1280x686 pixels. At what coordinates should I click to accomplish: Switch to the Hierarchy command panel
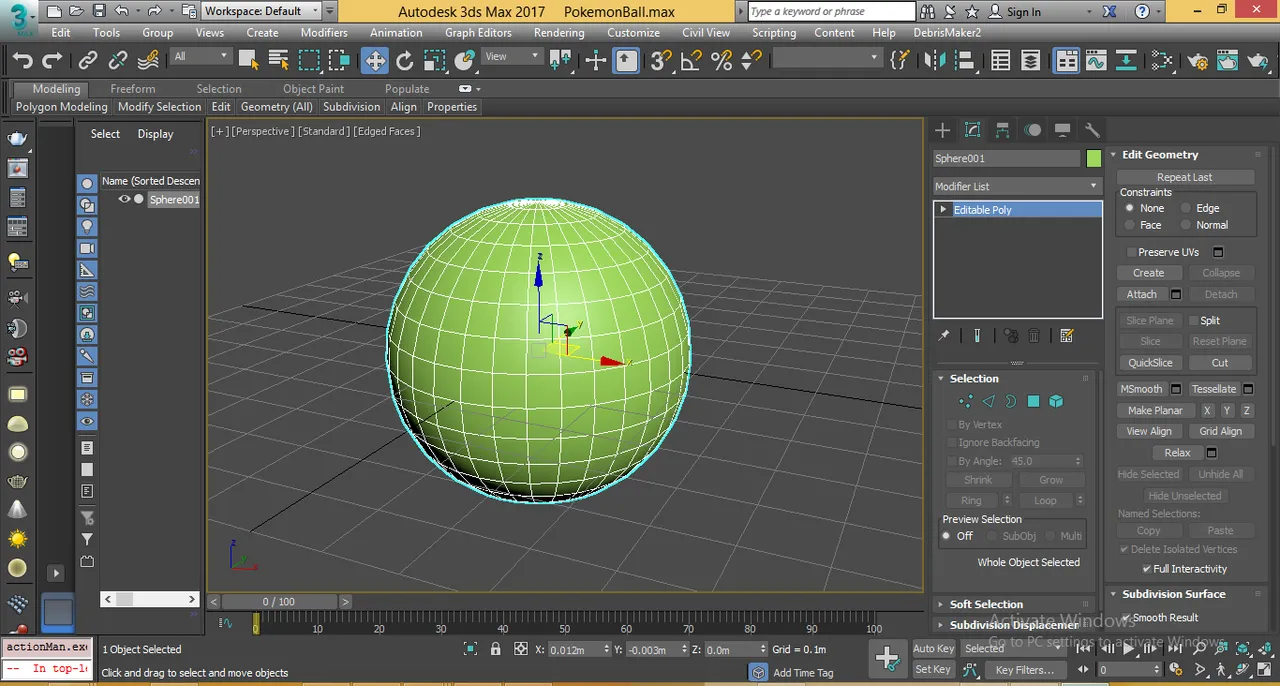coord(1002,130)
